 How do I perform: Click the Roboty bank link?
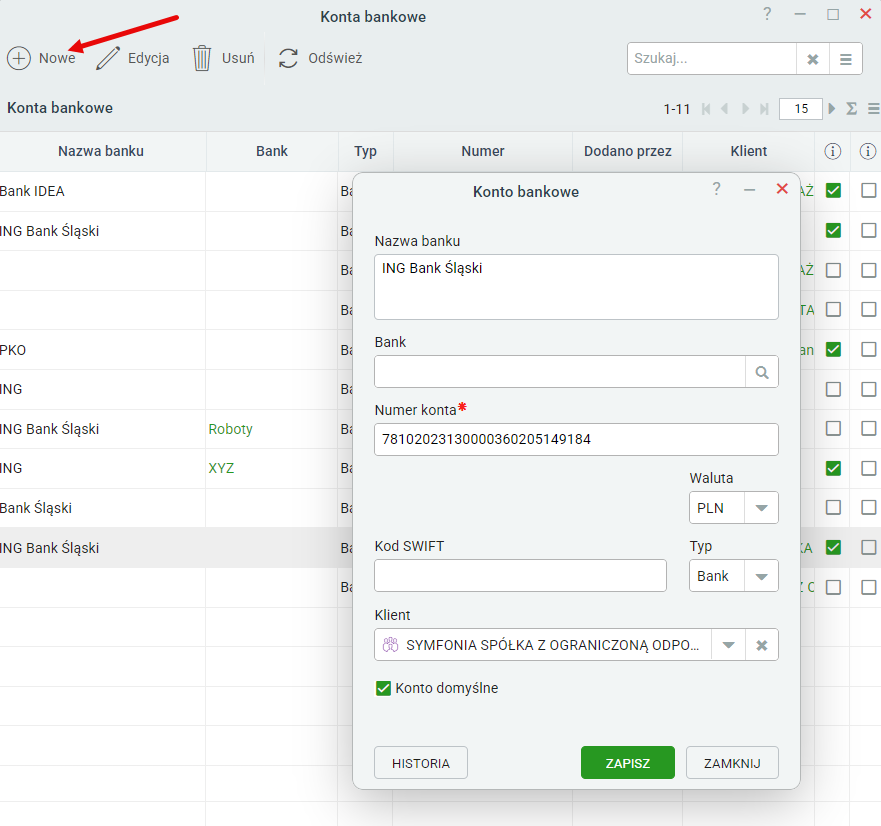point(230,429)
